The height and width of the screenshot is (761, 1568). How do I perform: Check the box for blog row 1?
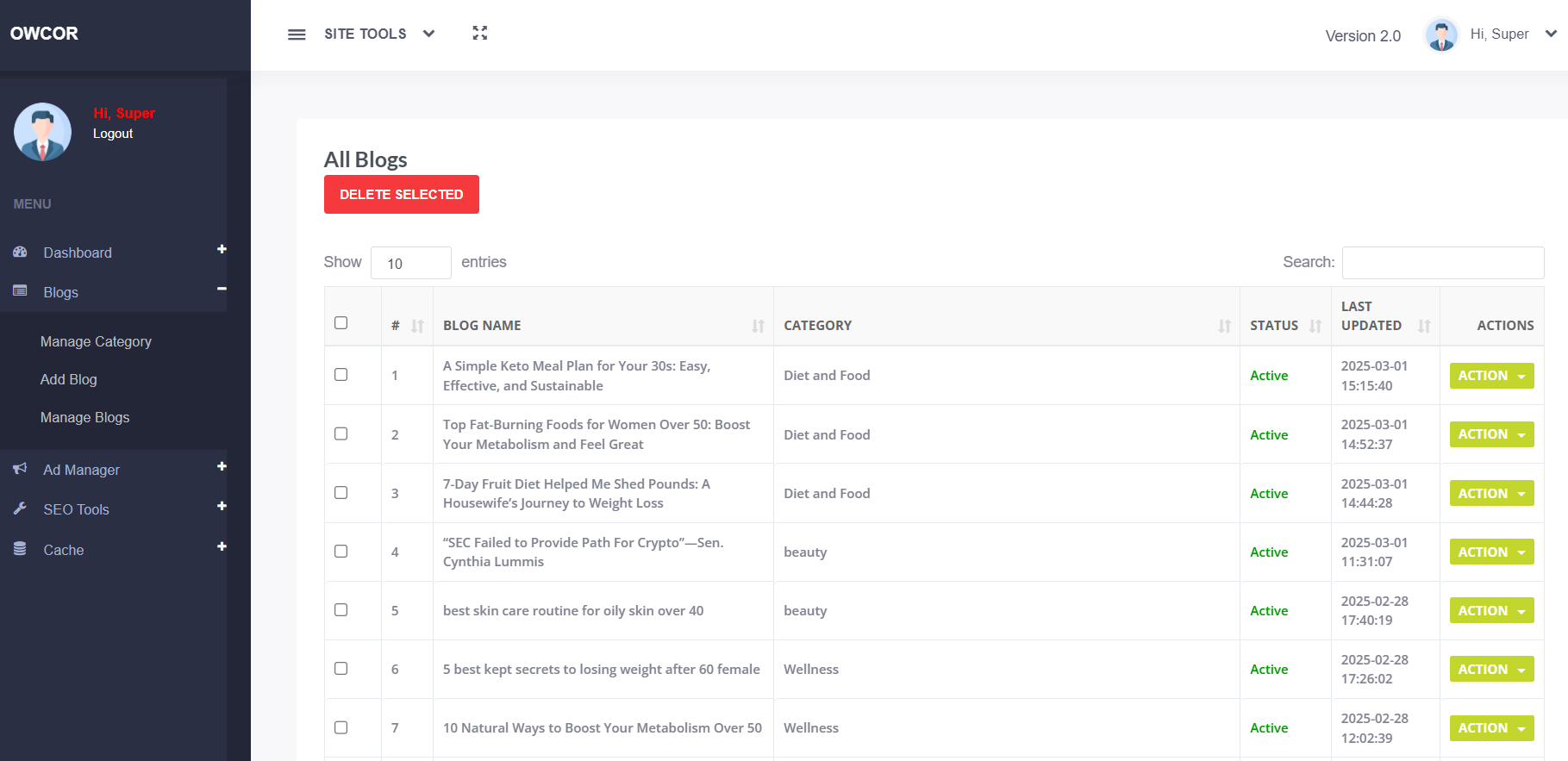(341, 375)
